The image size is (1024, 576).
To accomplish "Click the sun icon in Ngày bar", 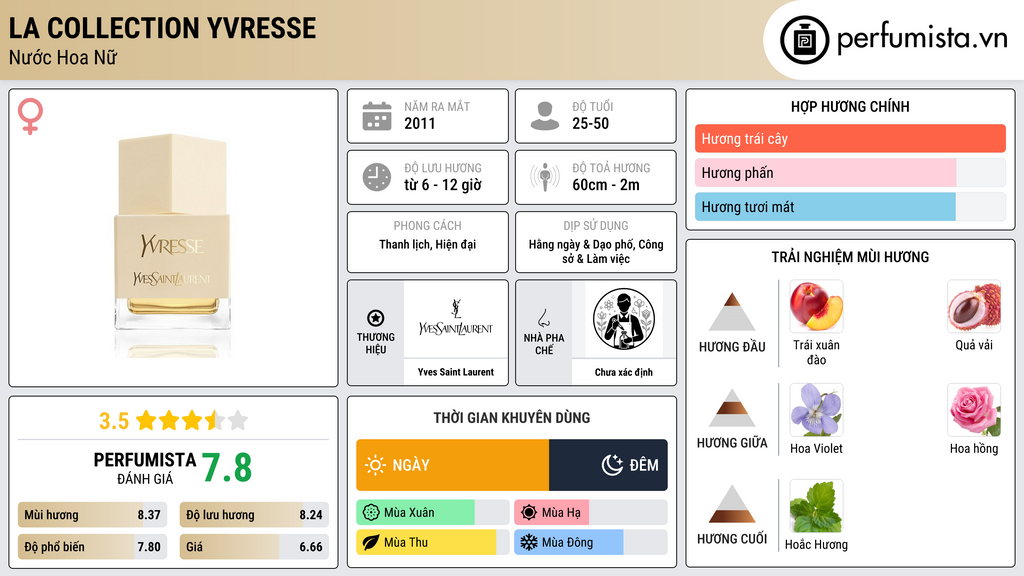I will [x=376, y=465].
